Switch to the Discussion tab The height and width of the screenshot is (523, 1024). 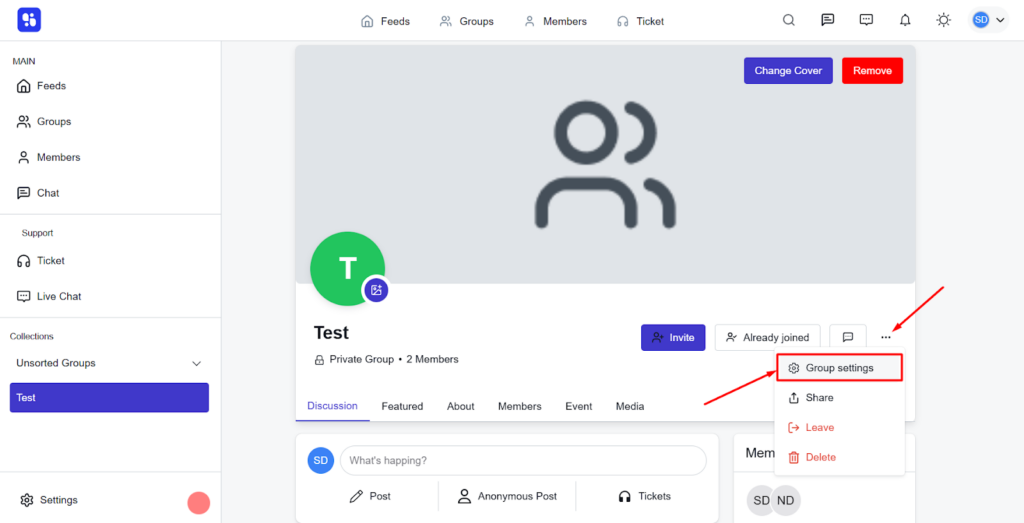(332, 406)
